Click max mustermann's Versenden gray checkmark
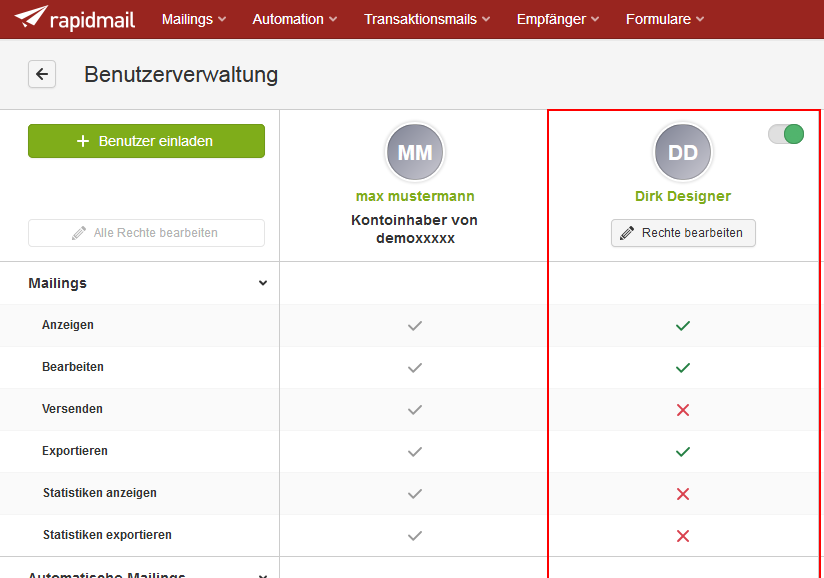The width and height of the screenshot is (824, 578). click(x=415, y=410)
